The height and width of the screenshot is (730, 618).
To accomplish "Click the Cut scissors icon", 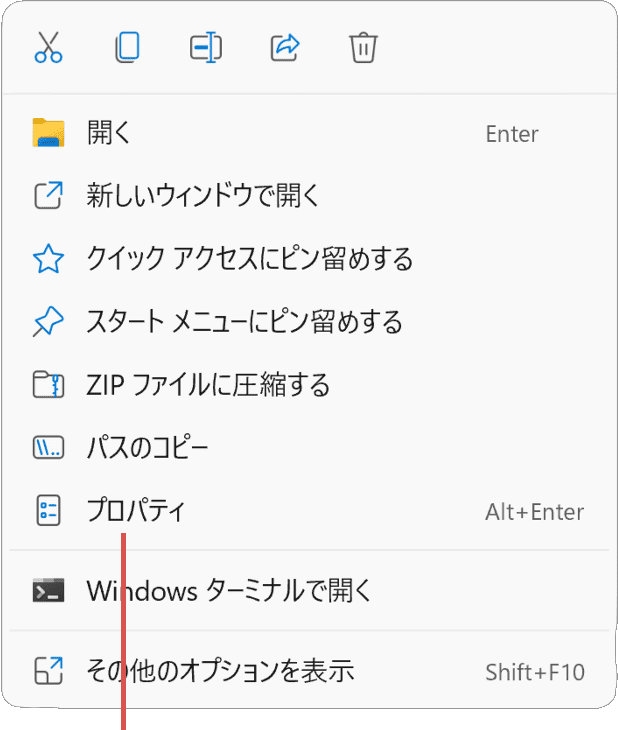I will pyautogui.click(x=48, y=47).
